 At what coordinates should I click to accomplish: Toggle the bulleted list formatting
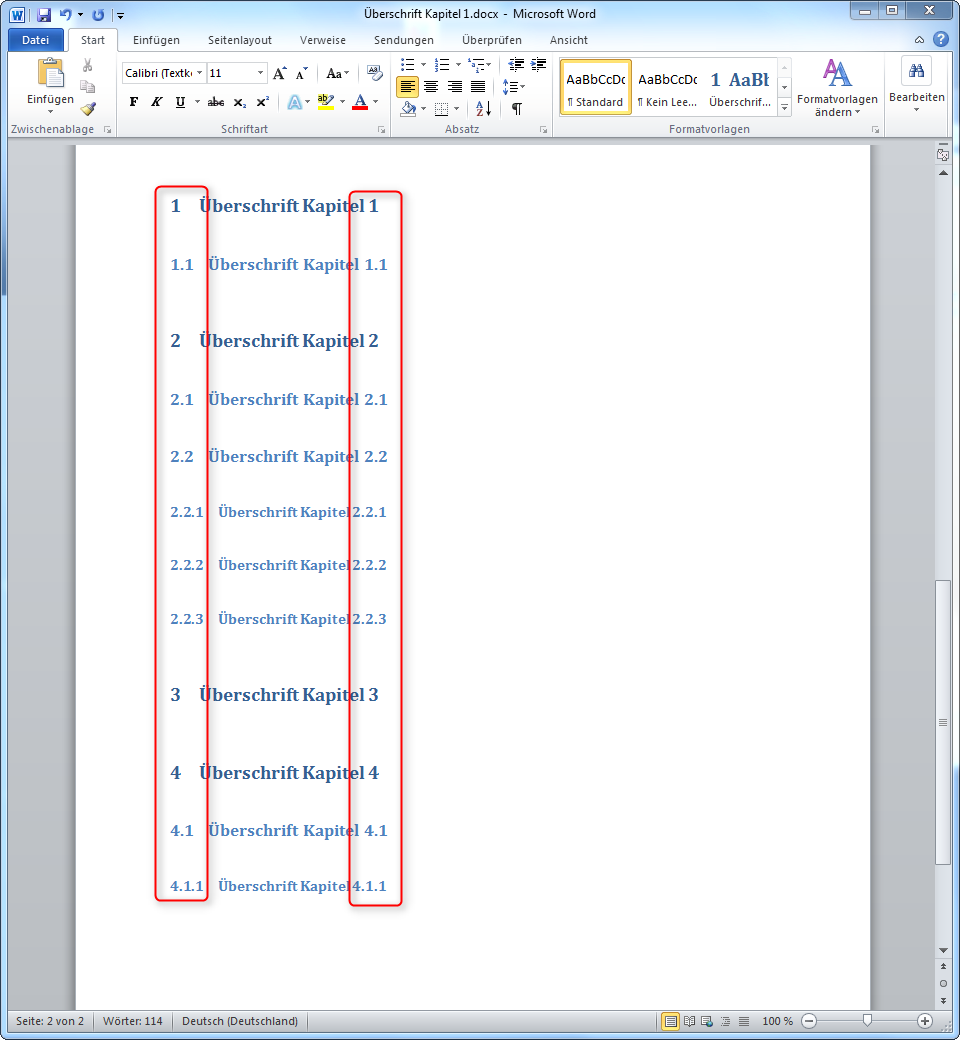(407, 63)
